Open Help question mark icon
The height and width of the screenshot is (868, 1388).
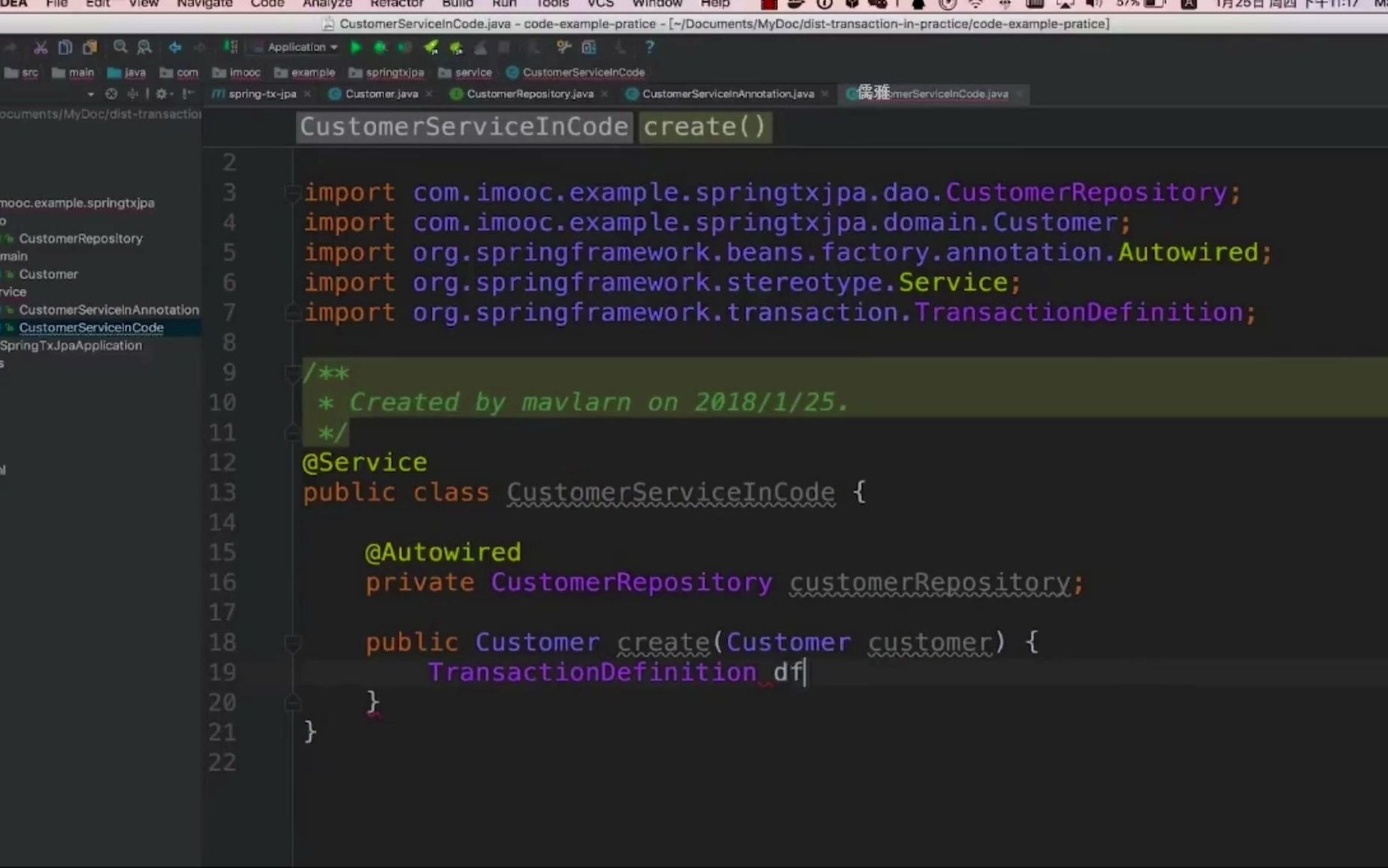649,48
